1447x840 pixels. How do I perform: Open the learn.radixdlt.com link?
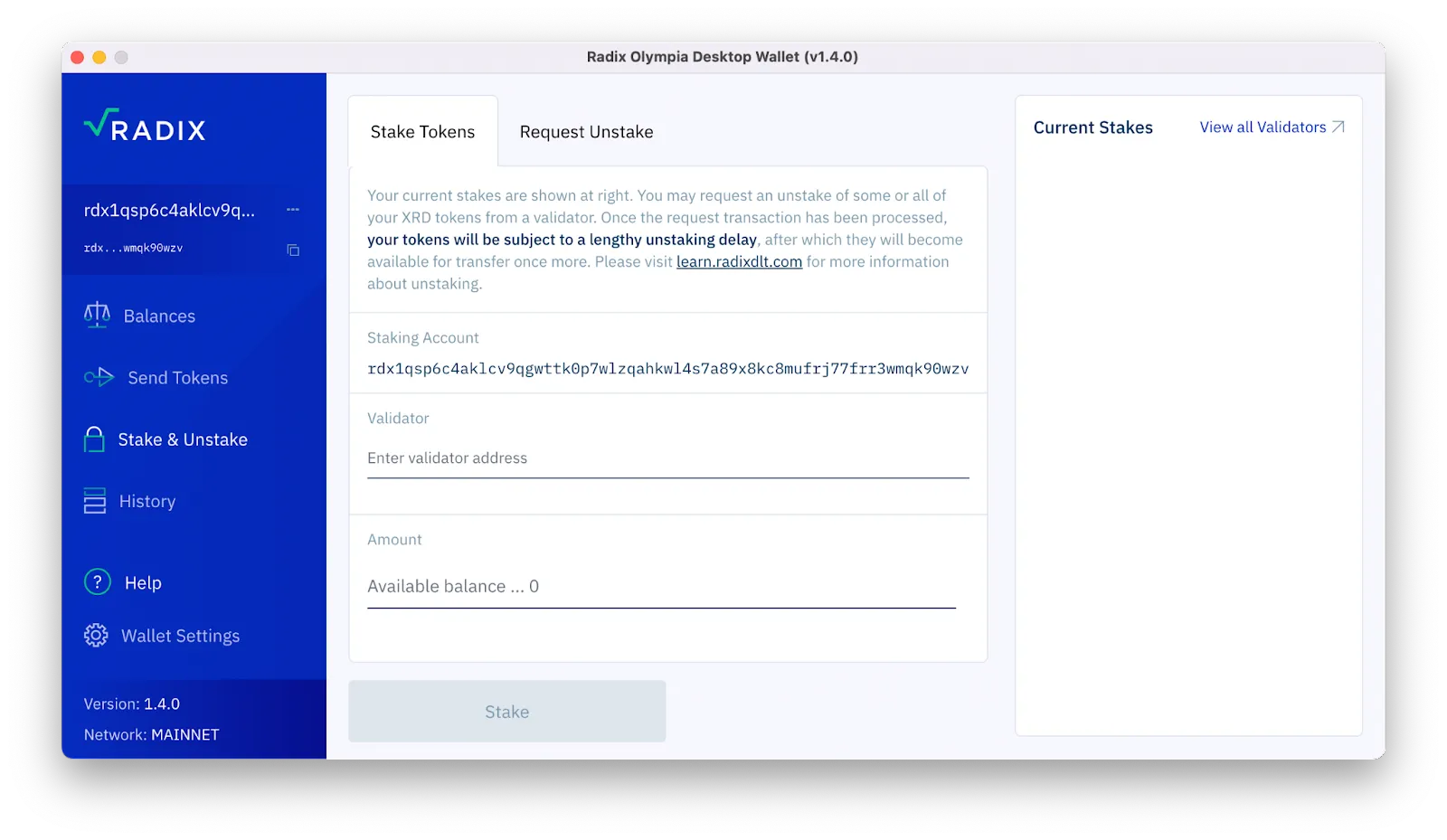739,261
